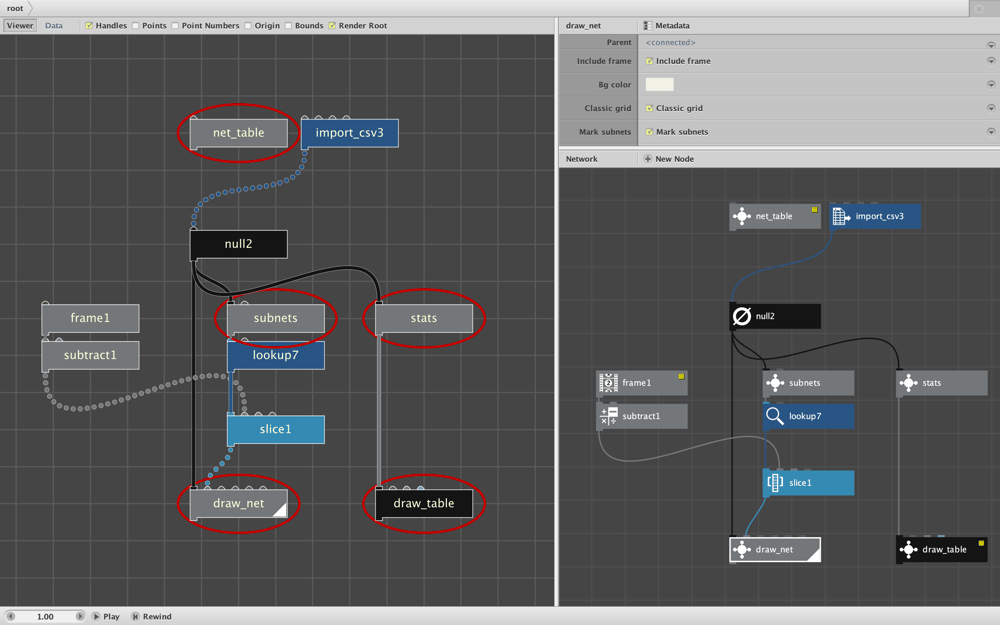Click the New Node button label

click(675, 159)
